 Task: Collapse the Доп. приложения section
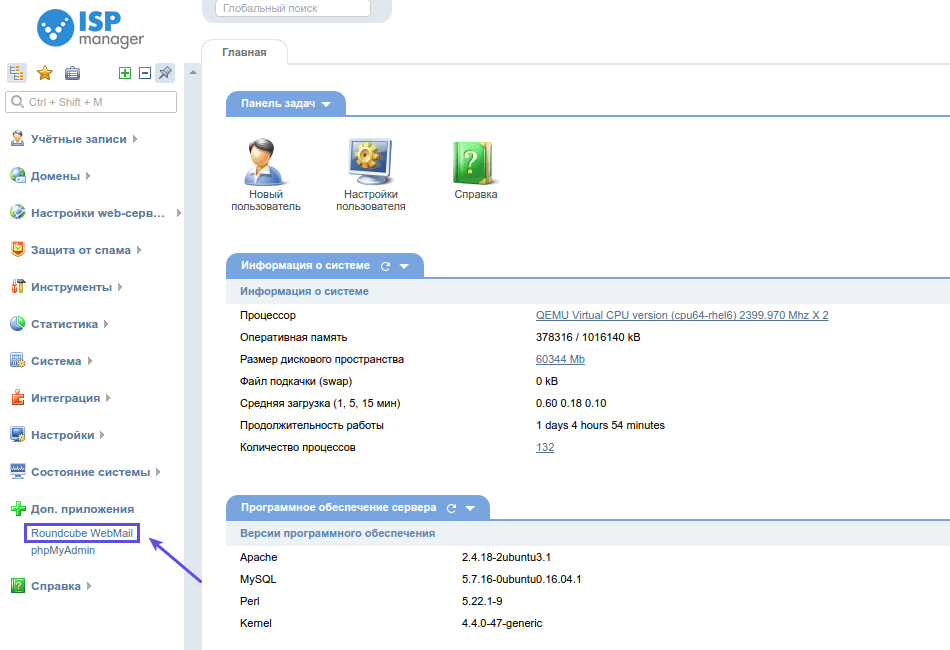(x=82, y=509)
